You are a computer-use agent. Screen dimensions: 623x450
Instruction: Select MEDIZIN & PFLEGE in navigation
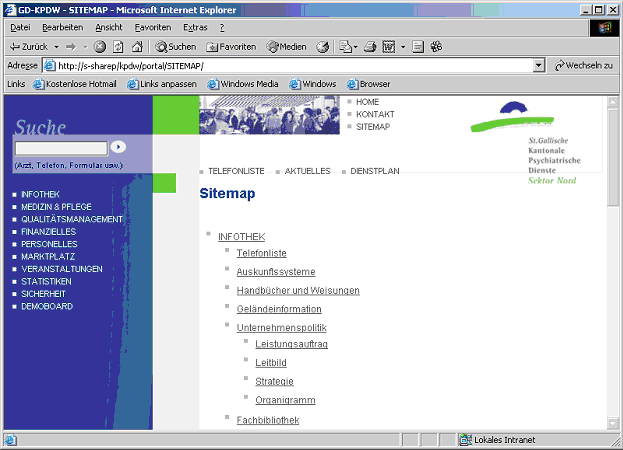[56, 207]
